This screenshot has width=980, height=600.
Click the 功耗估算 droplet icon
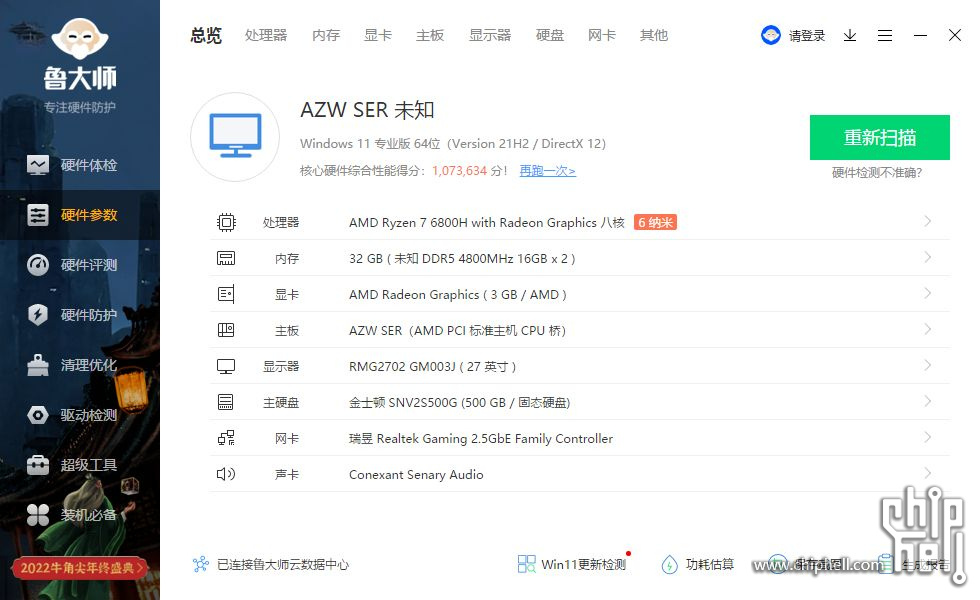click(x=669, y=564)
